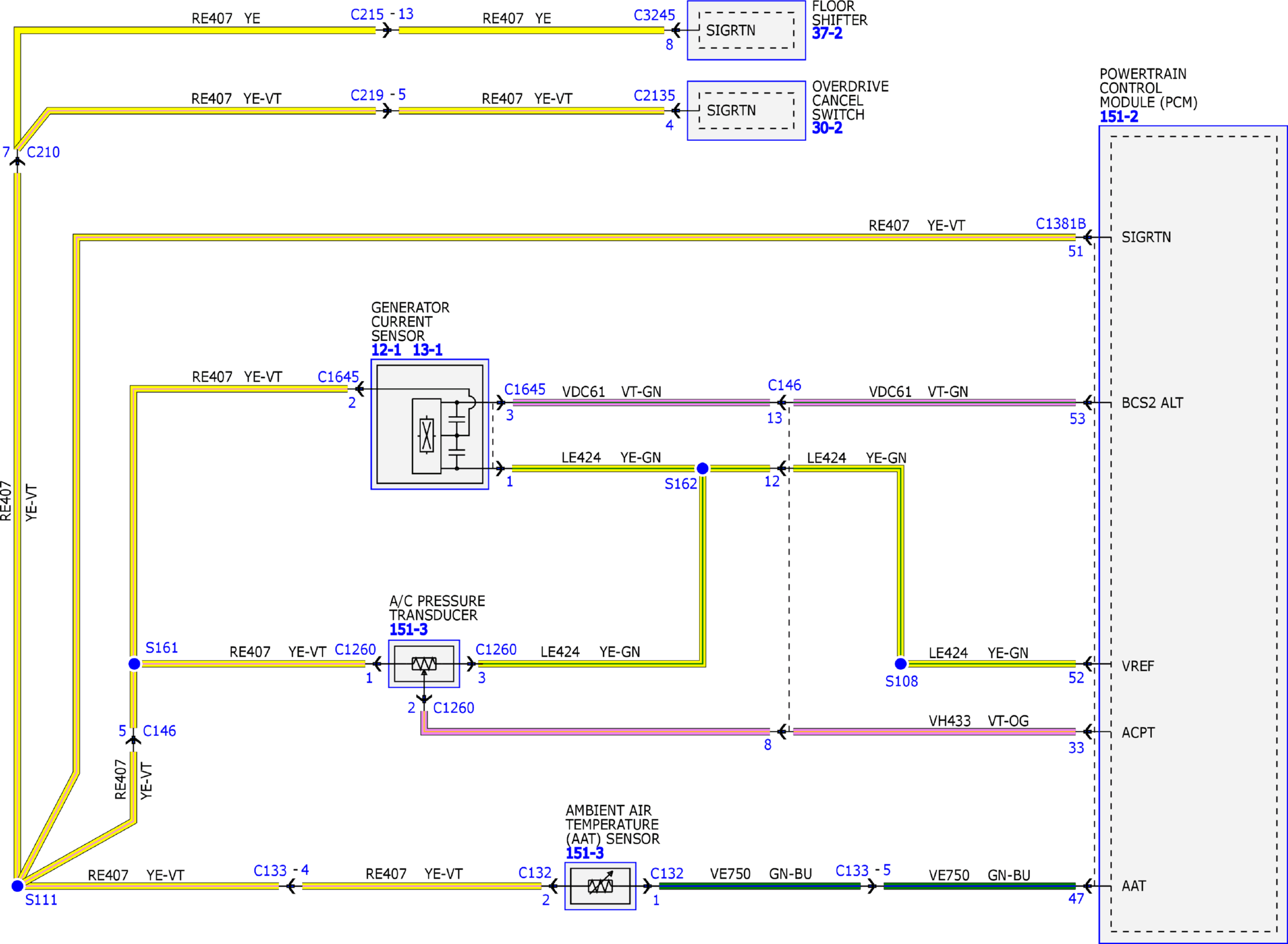
Task: Open the 151-2 PCM page link
Action: click(1118, 117)
